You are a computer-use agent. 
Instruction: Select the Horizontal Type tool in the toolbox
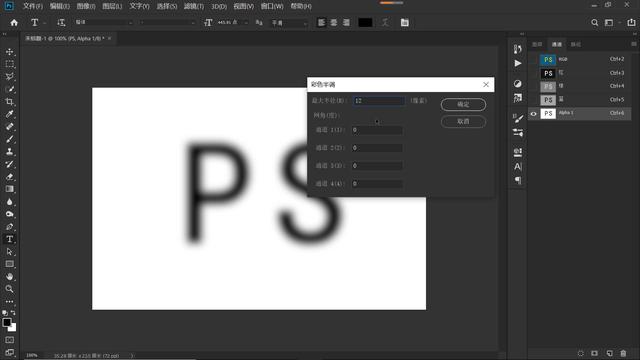coord(9,239)
